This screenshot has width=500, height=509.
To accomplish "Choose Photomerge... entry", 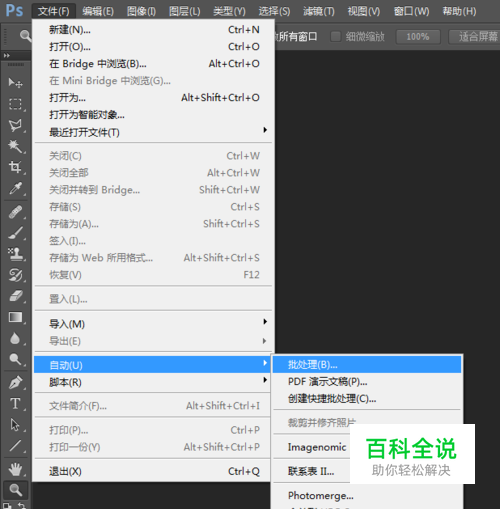I will (x=367, y=496).
